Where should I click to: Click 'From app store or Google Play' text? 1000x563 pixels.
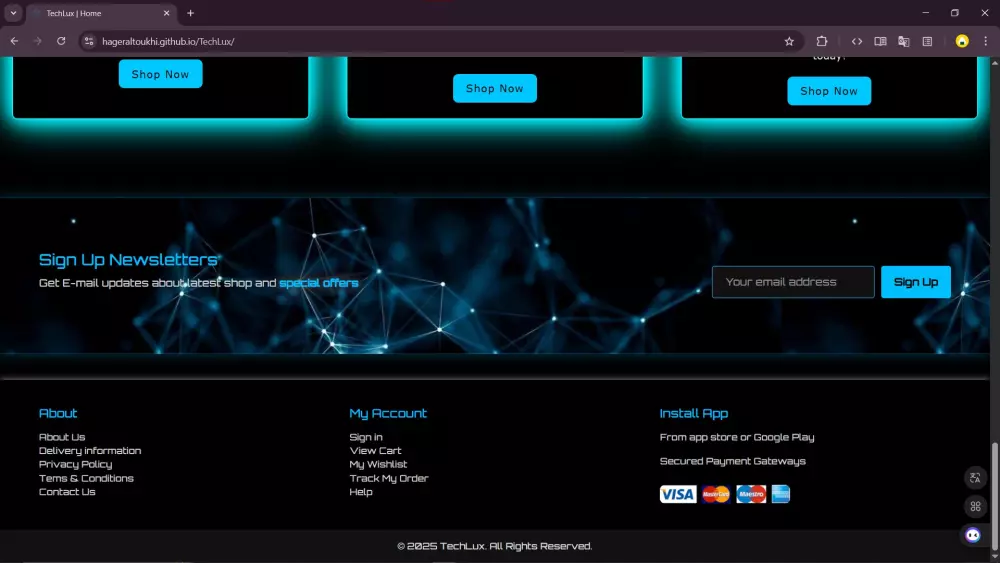[x=737, y=437]
